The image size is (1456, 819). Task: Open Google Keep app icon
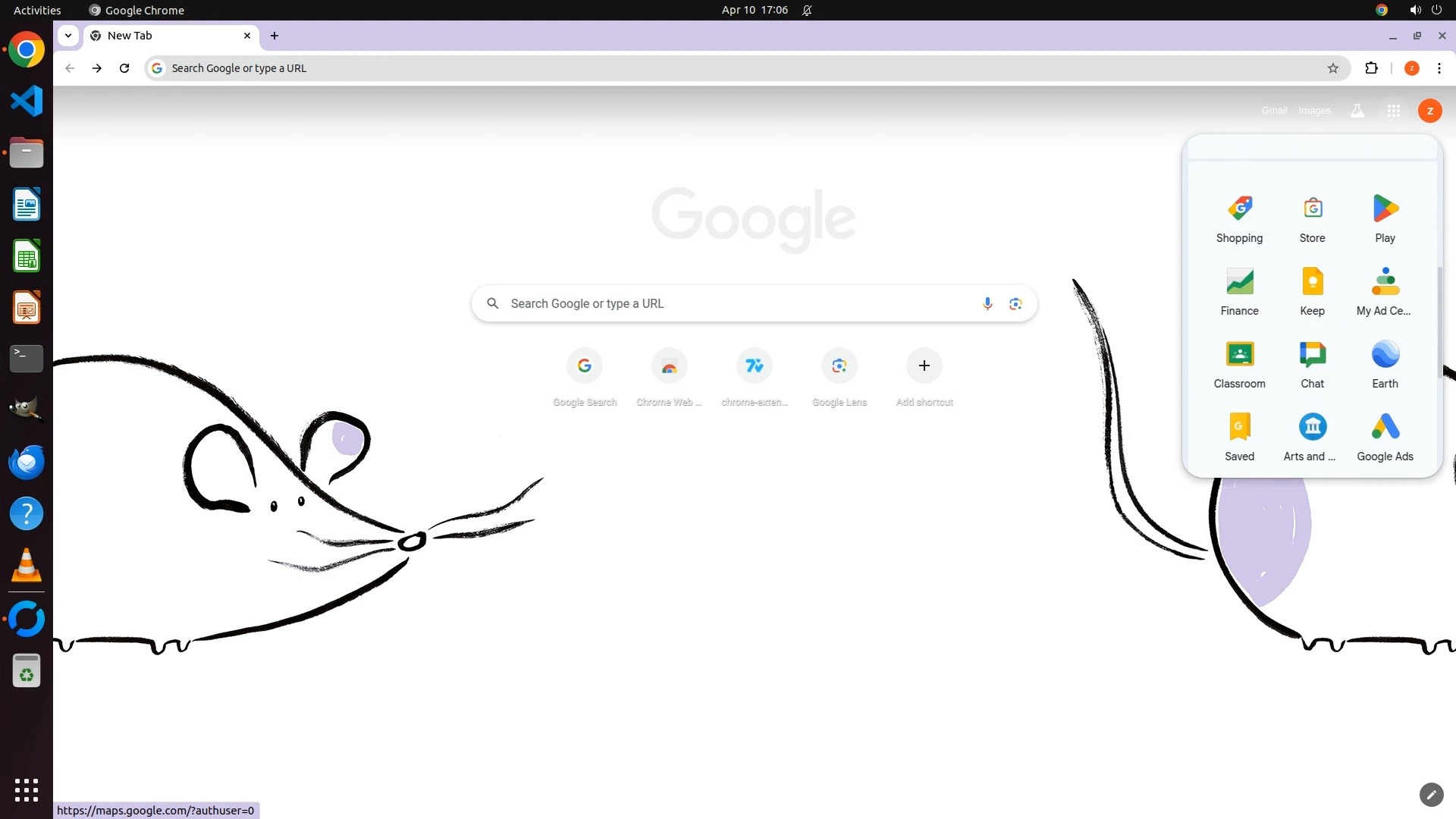[x=1312, y=282]
